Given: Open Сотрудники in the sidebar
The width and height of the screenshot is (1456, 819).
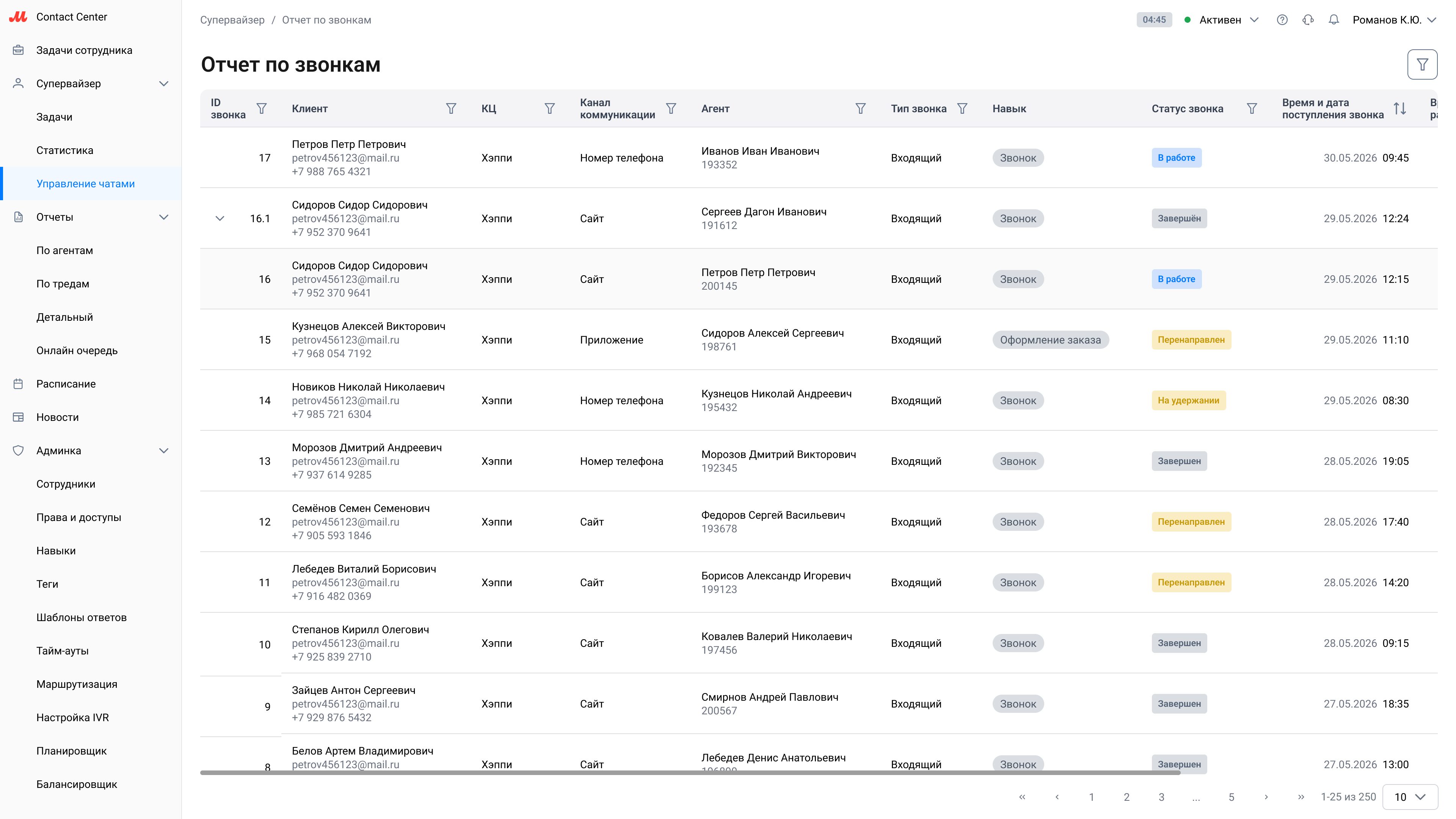Looking at the screenshot, I should click(66, 484).
